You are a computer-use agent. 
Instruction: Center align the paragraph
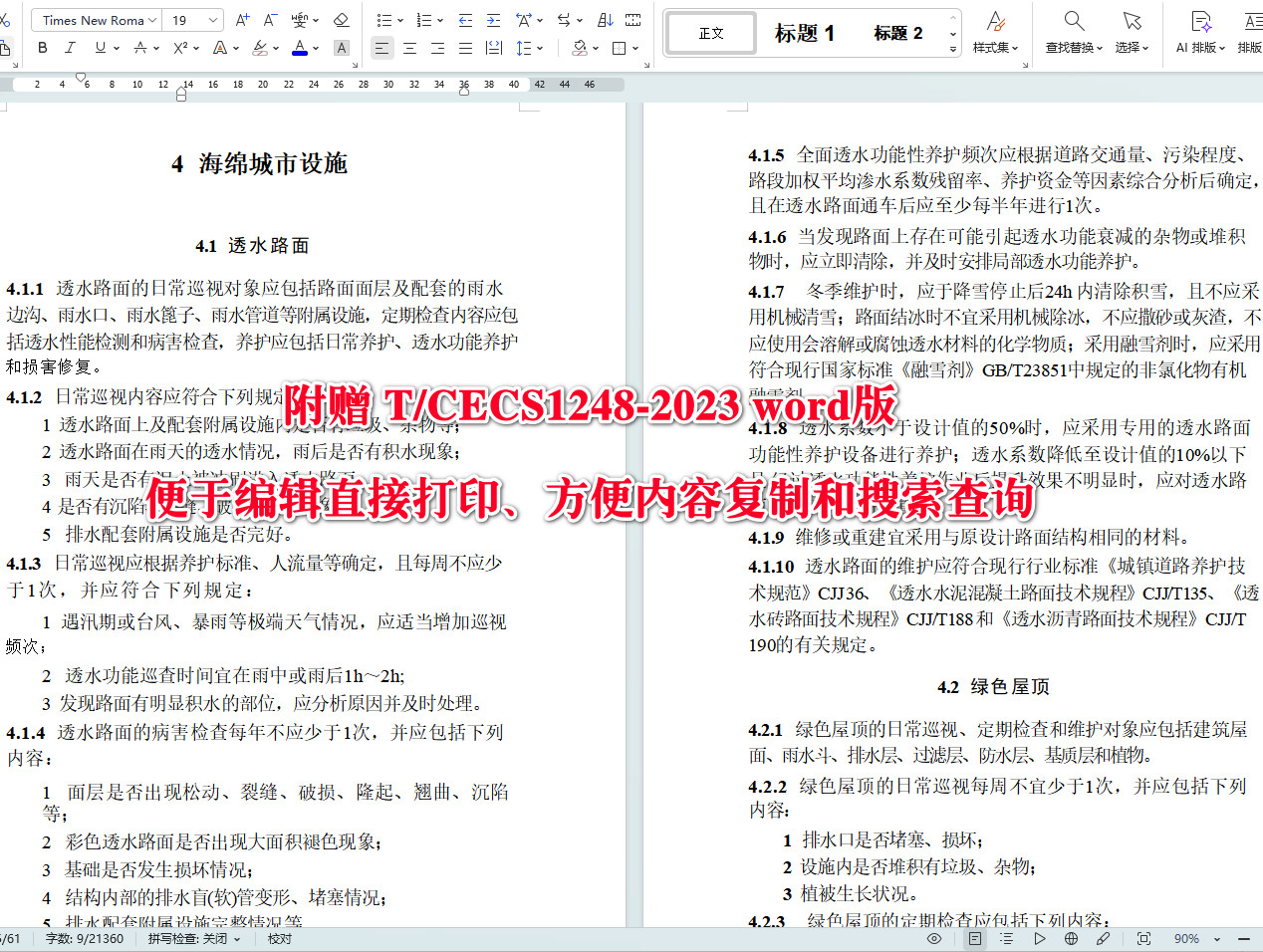pos(409,48)
